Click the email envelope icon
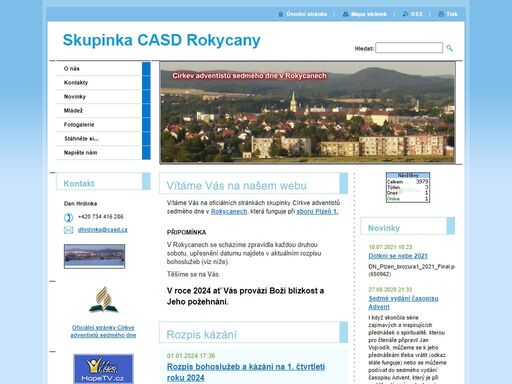 coord(68,230)
